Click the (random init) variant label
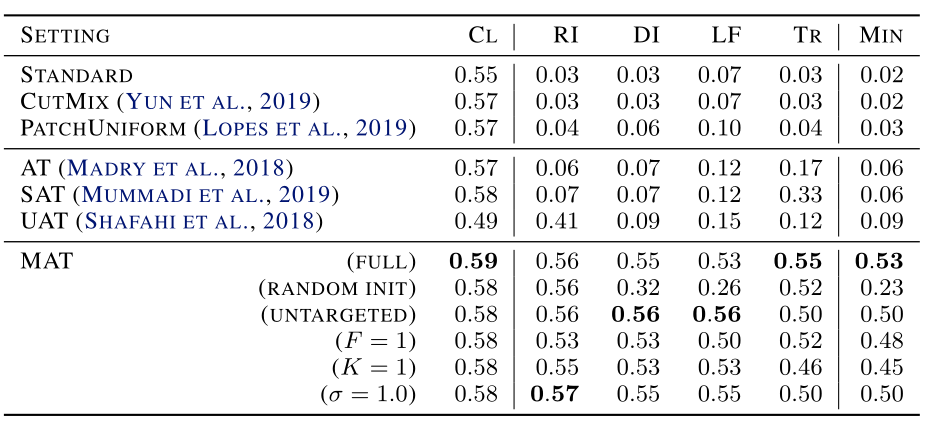 (x=336, y=289)
